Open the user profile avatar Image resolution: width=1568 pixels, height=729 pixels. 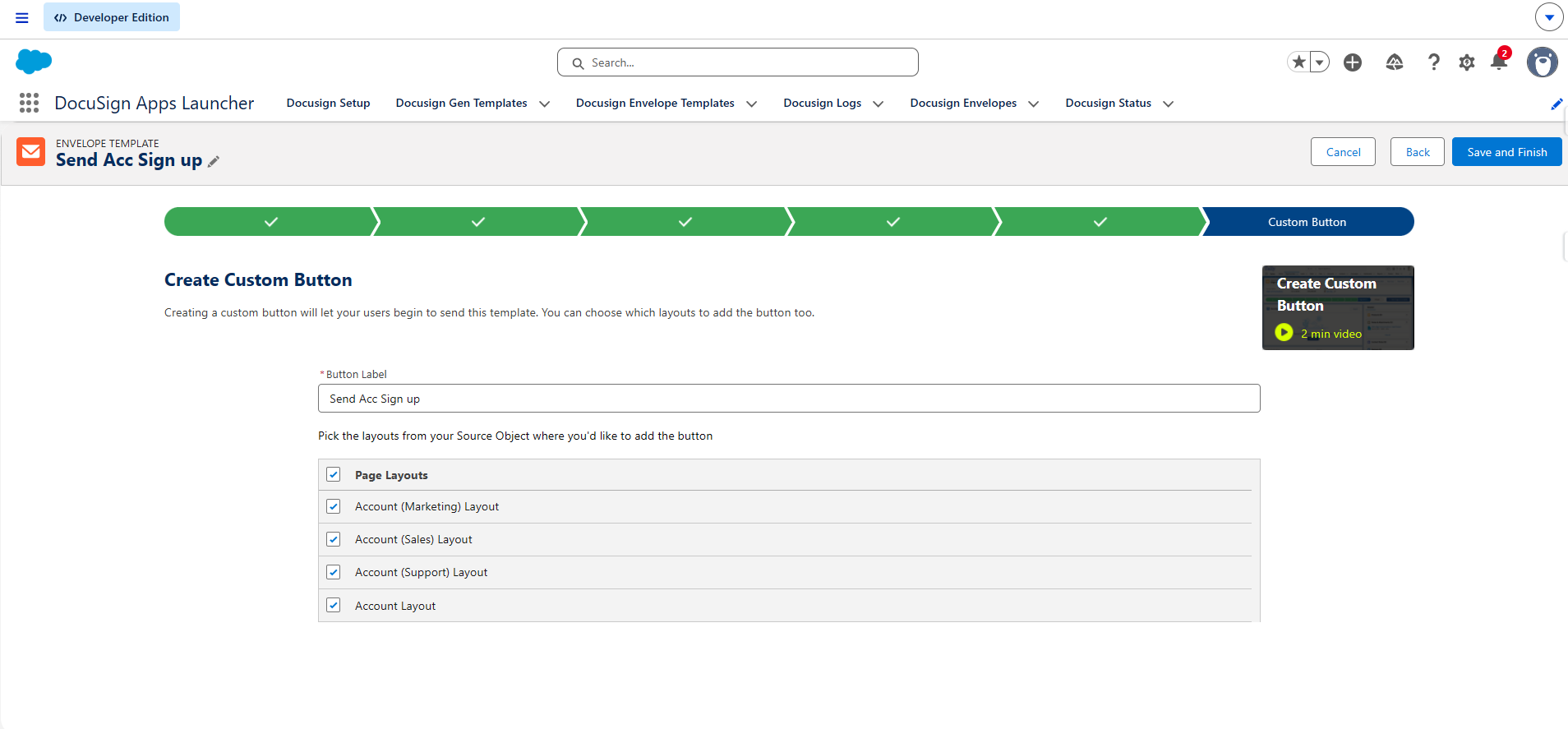(x=1543, y=62)
